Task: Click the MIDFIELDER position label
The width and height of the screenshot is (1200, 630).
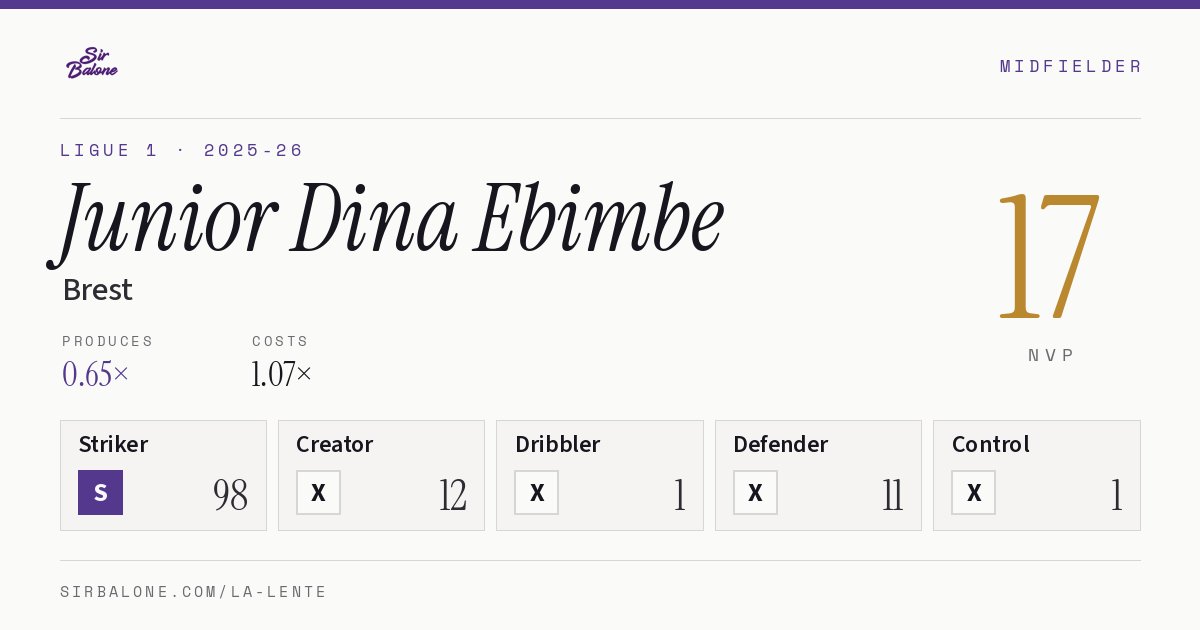Action: (x=1070, y=66)
